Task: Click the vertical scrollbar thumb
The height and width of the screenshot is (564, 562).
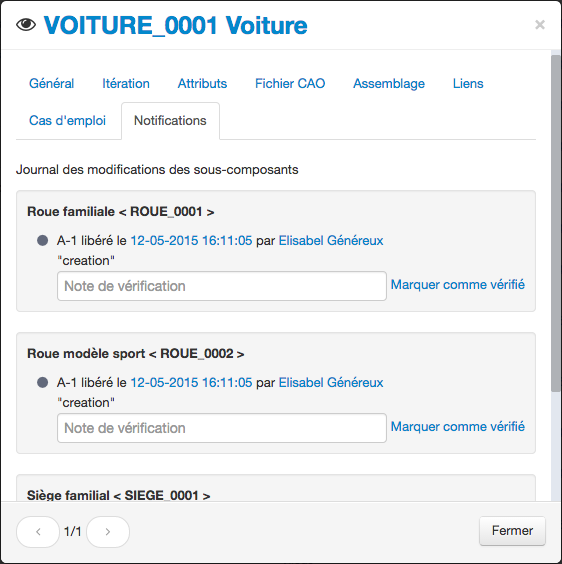Action: 556,223
